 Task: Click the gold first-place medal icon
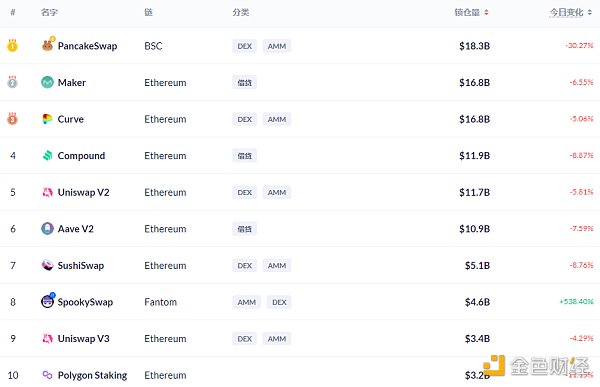coord(12,46)
